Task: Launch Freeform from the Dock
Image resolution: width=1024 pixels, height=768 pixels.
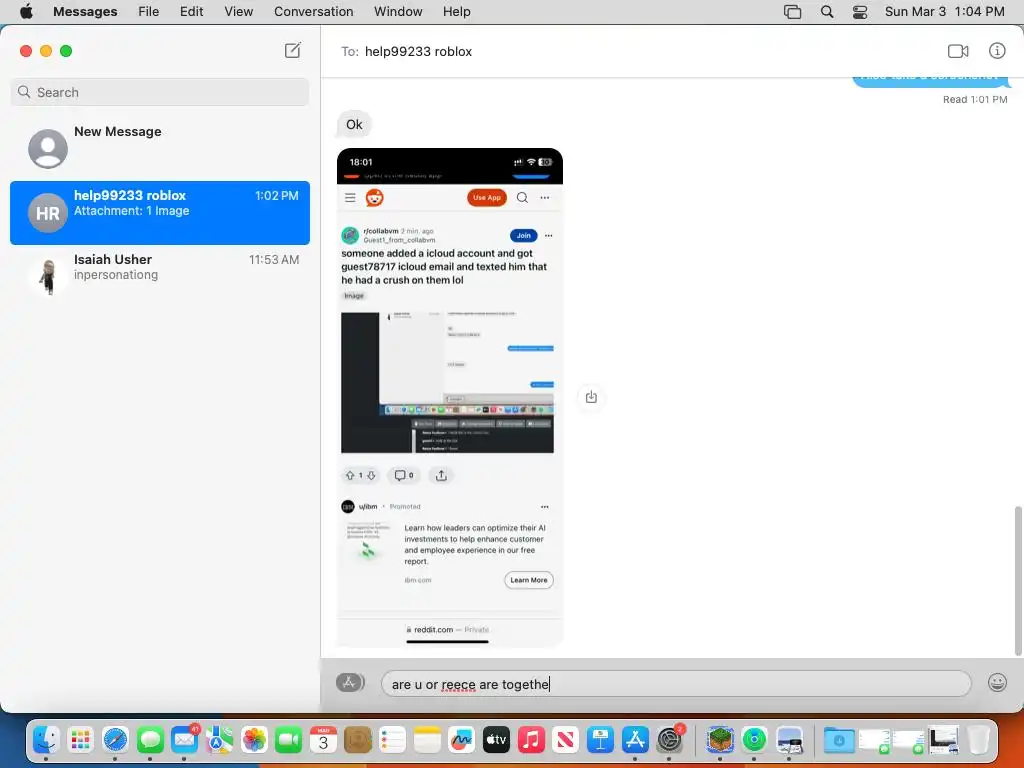Action: 462,739
